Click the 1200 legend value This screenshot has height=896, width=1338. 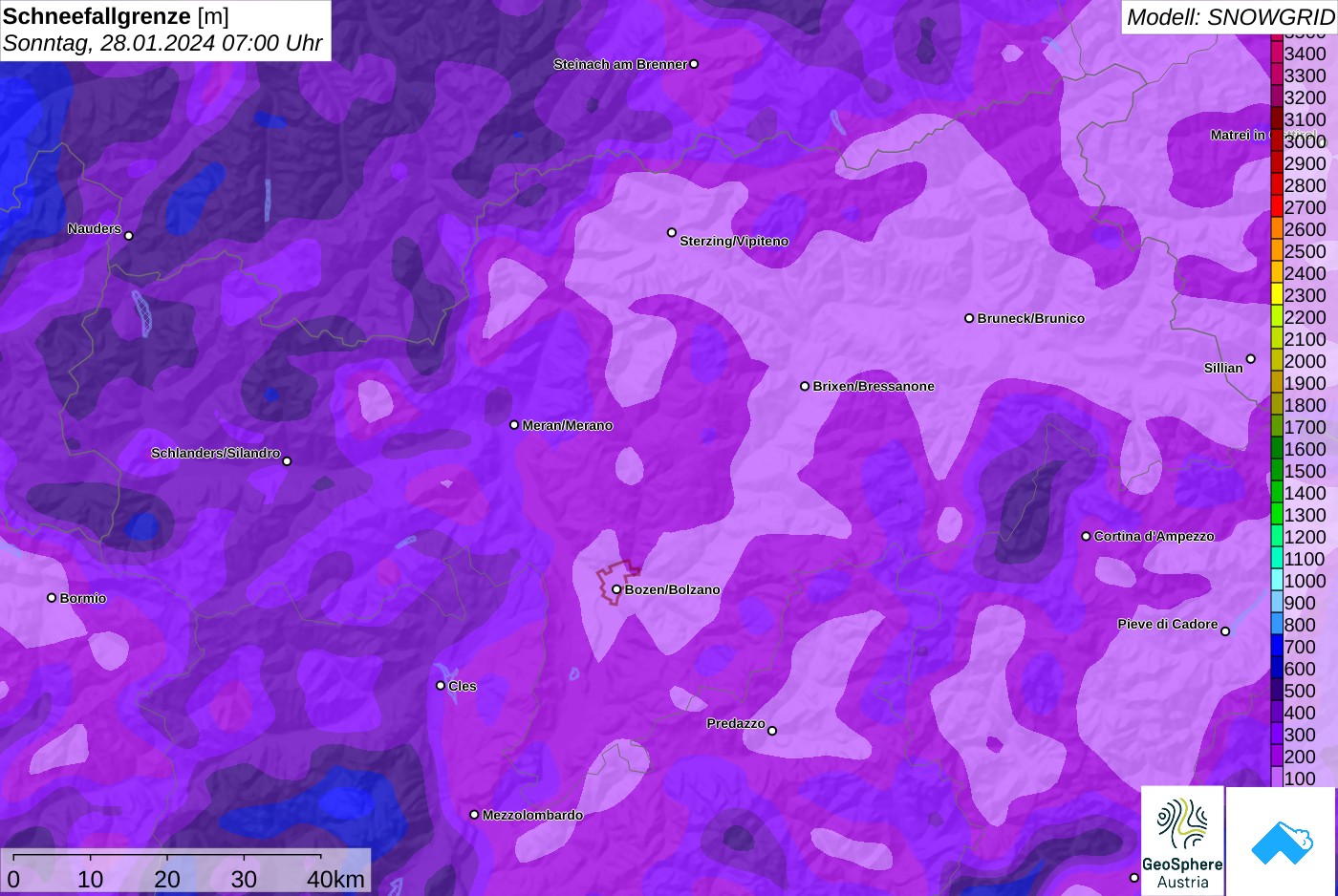pos(1305,537)
